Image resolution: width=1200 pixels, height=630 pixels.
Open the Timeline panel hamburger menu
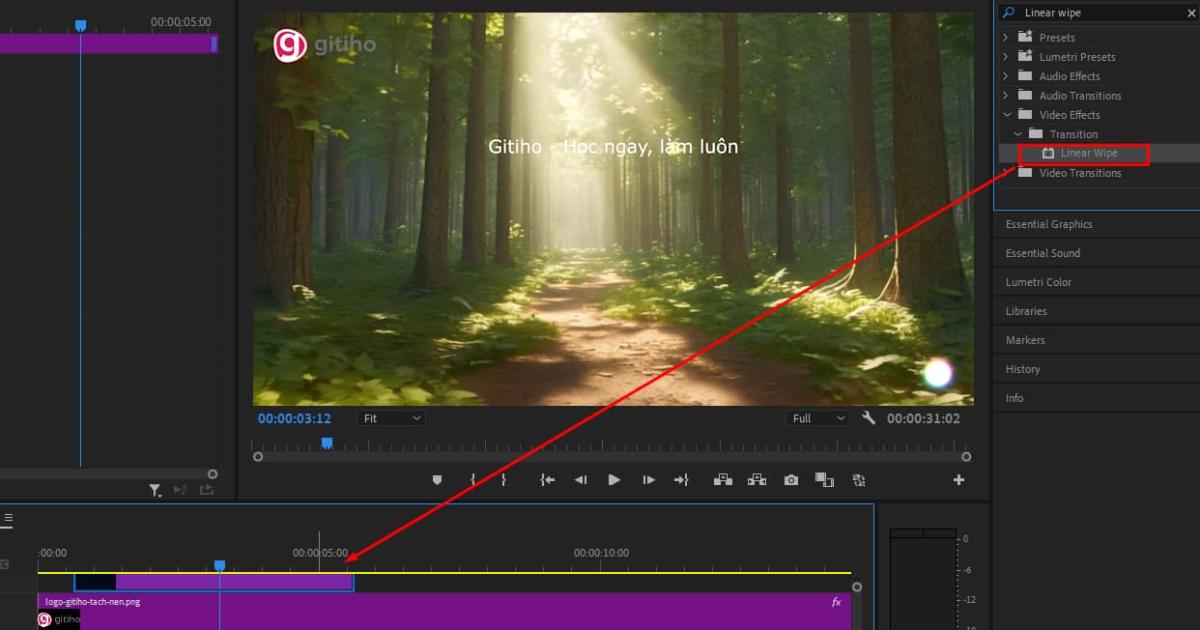tap(8, 518)
